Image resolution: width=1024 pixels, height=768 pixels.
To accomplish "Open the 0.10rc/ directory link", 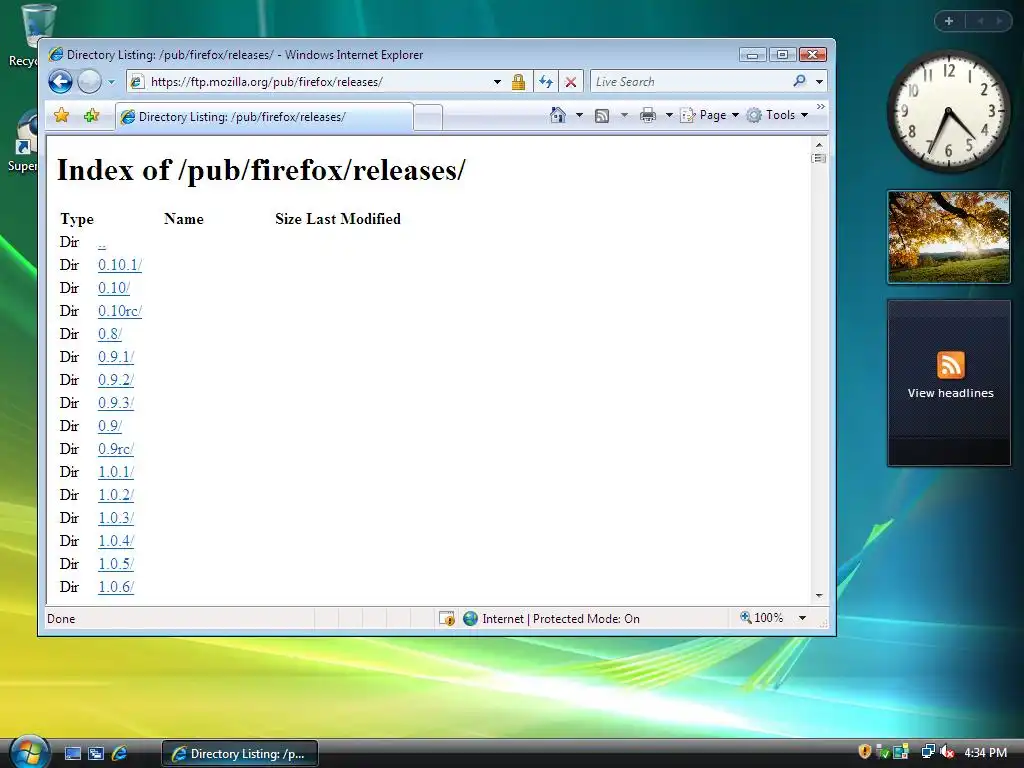I will point(120,311).
